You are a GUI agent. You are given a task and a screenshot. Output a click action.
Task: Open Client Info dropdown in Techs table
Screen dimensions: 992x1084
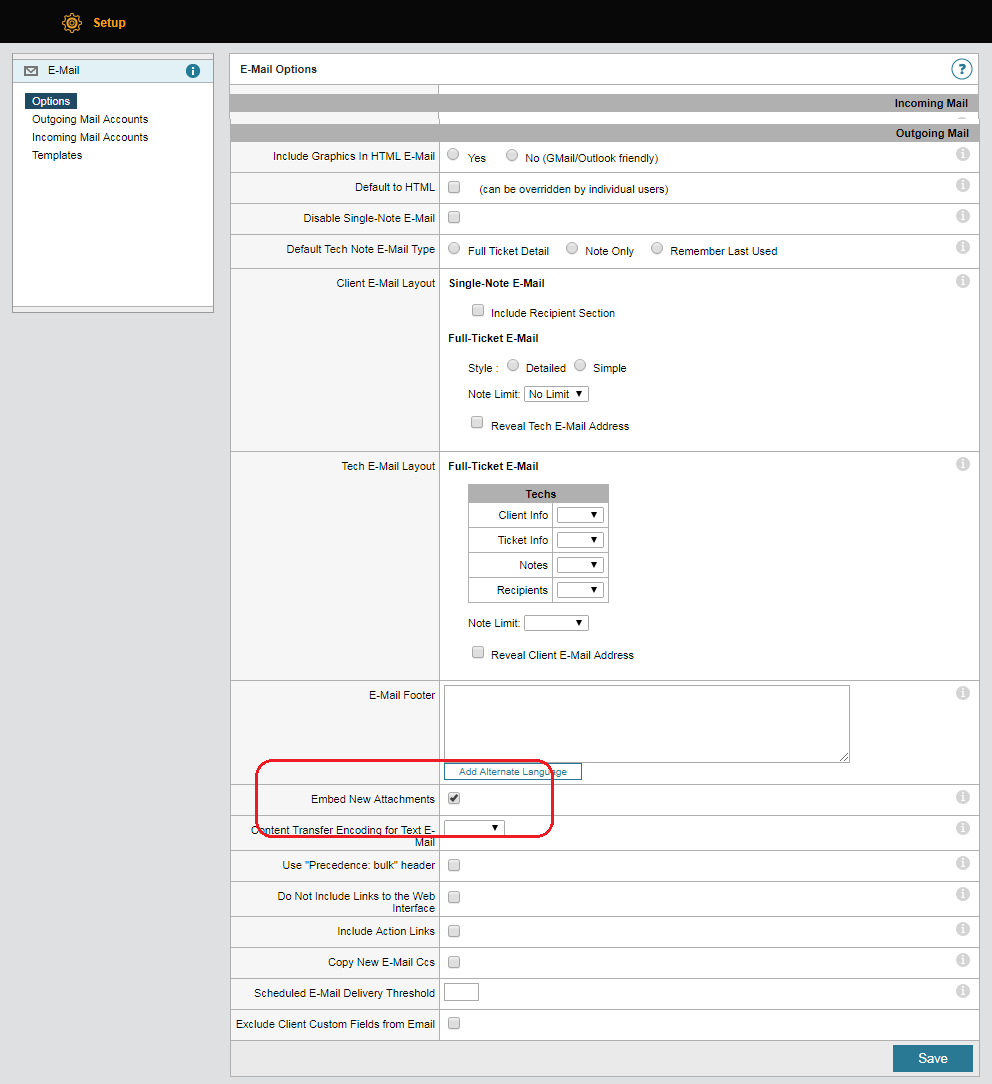pos(580,515)
